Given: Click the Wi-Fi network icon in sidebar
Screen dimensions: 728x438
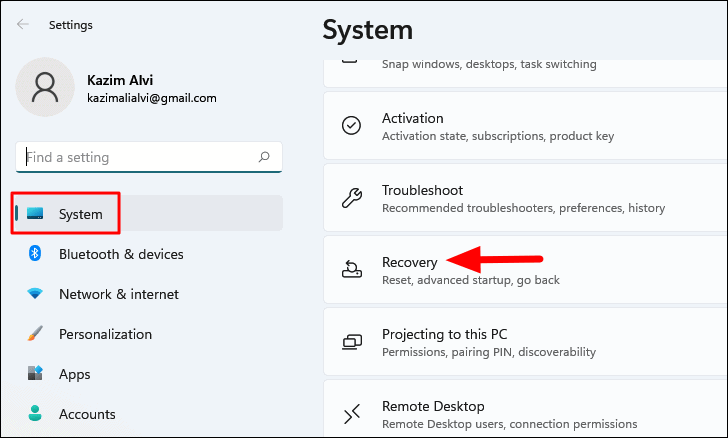Looking at the screenshot, I should point(35,294).
